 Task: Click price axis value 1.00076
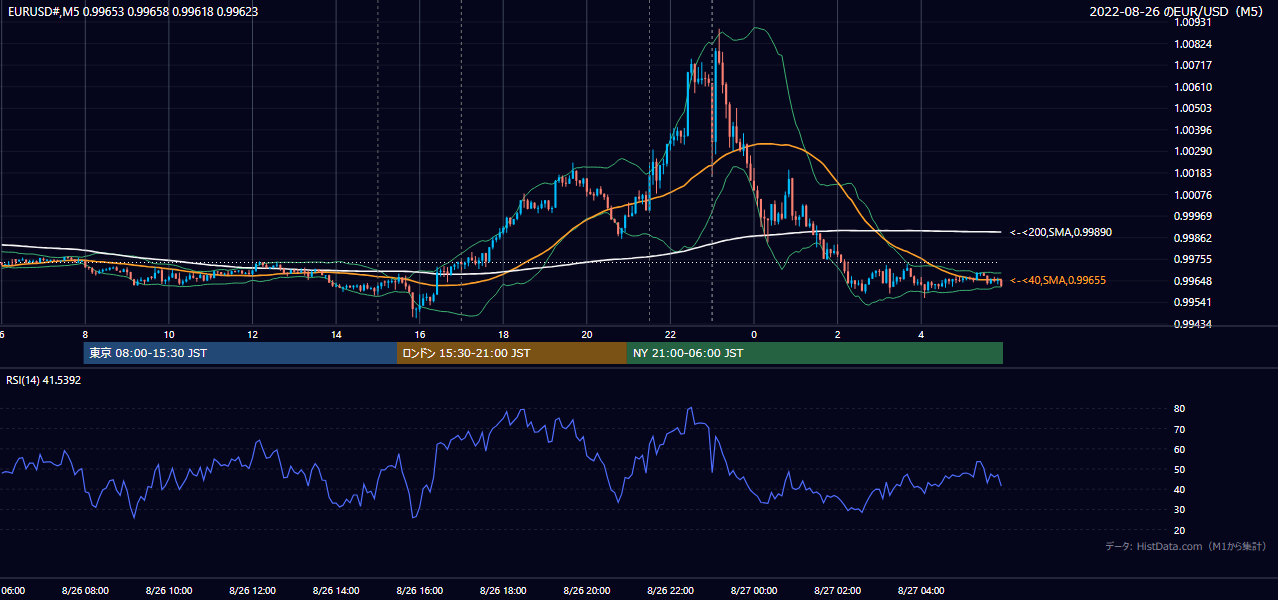coord(1193,195)
